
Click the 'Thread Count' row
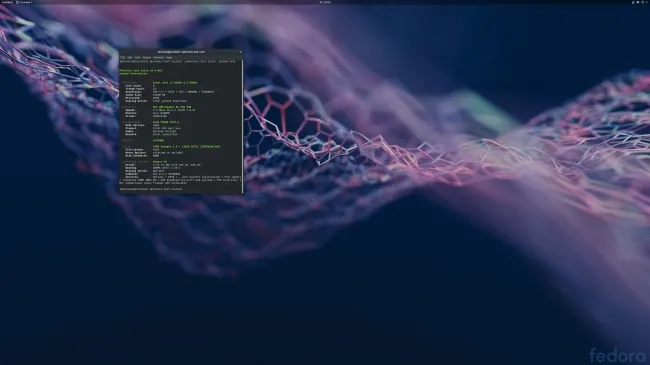point(141,89)
